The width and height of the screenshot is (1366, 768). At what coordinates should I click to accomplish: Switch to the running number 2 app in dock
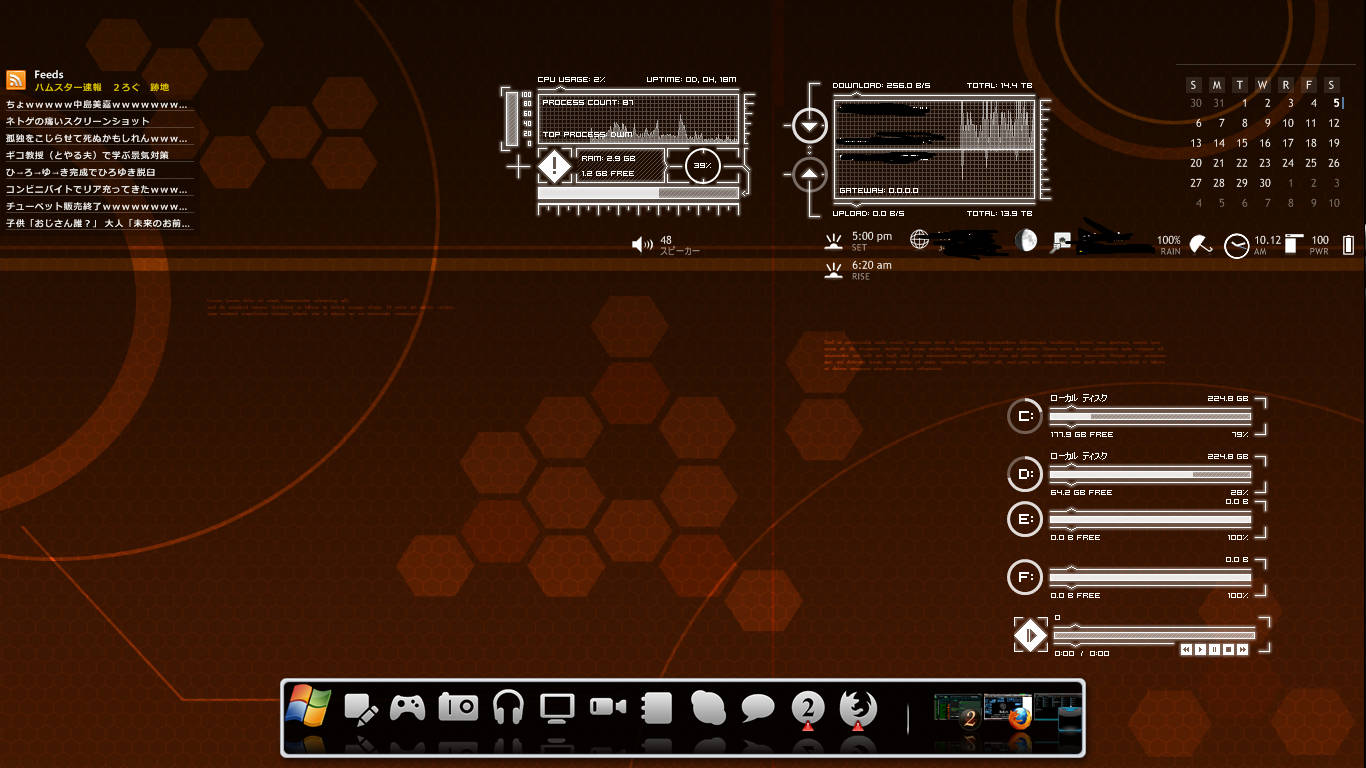point(808,708)
